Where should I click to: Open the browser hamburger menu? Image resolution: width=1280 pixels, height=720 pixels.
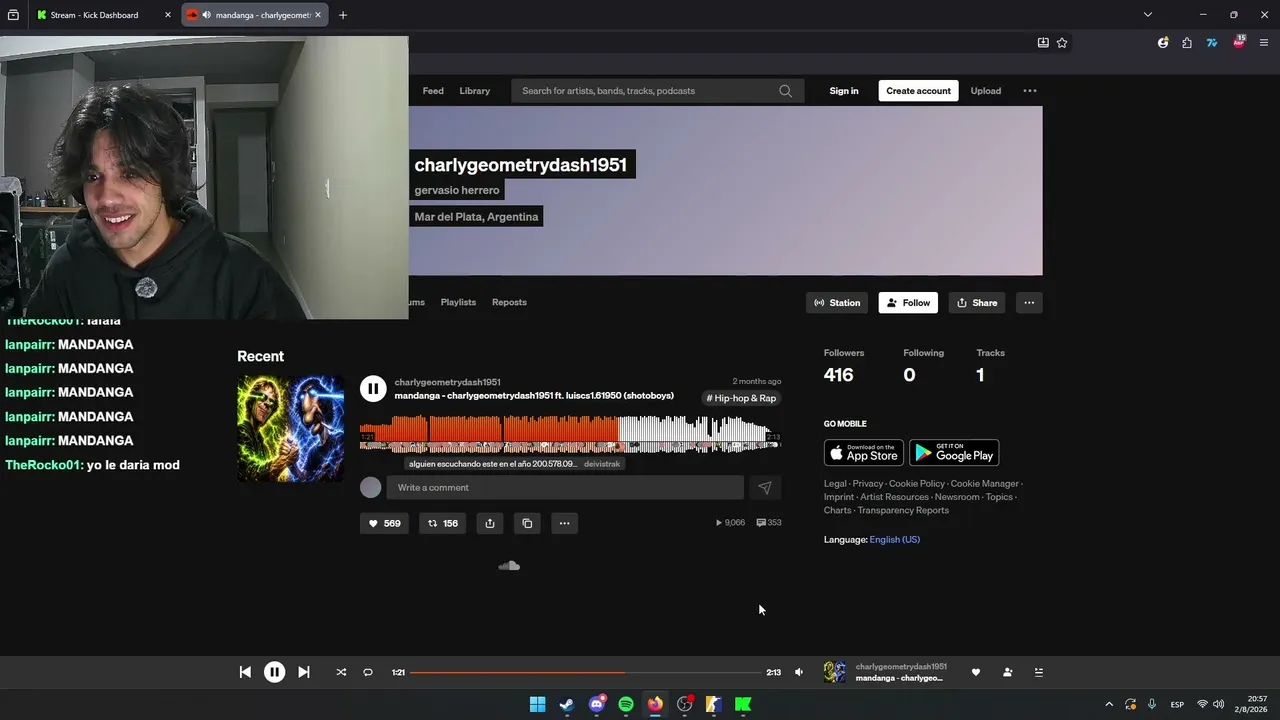click(1264, 43)
